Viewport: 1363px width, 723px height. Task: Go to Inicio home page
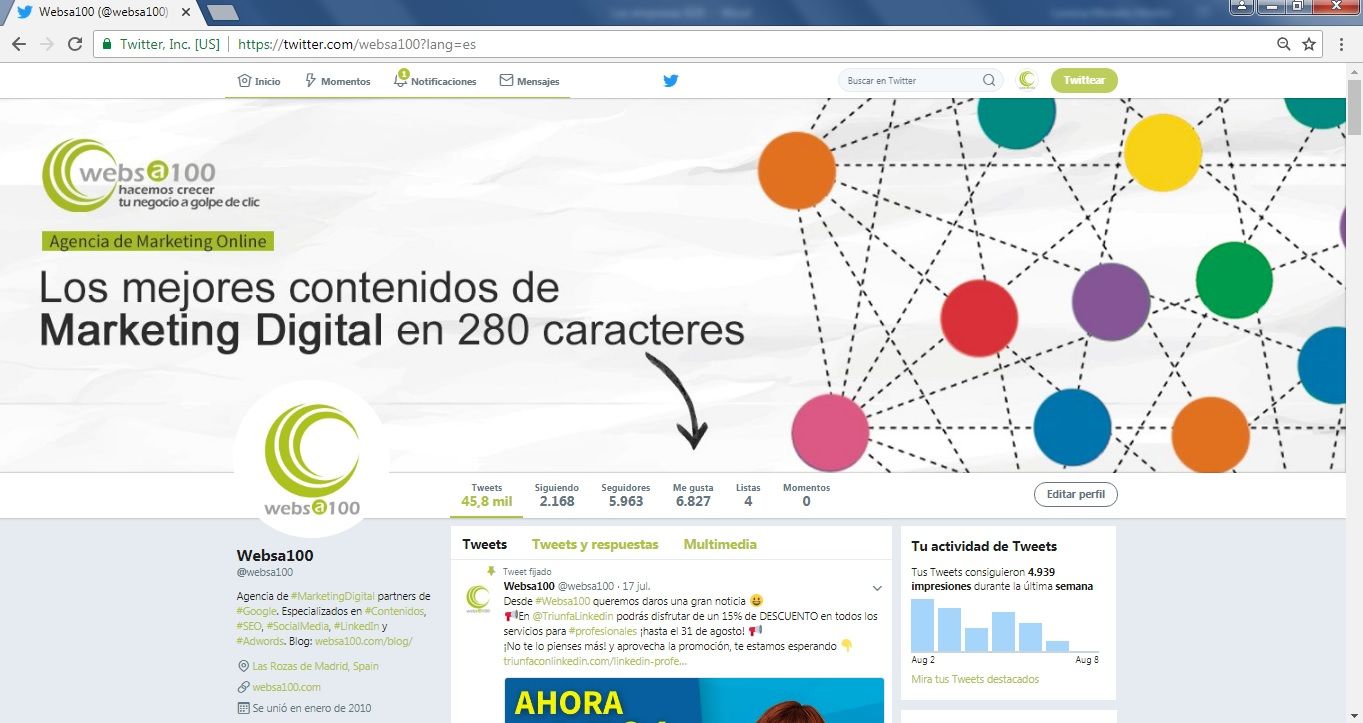point(259,81)
